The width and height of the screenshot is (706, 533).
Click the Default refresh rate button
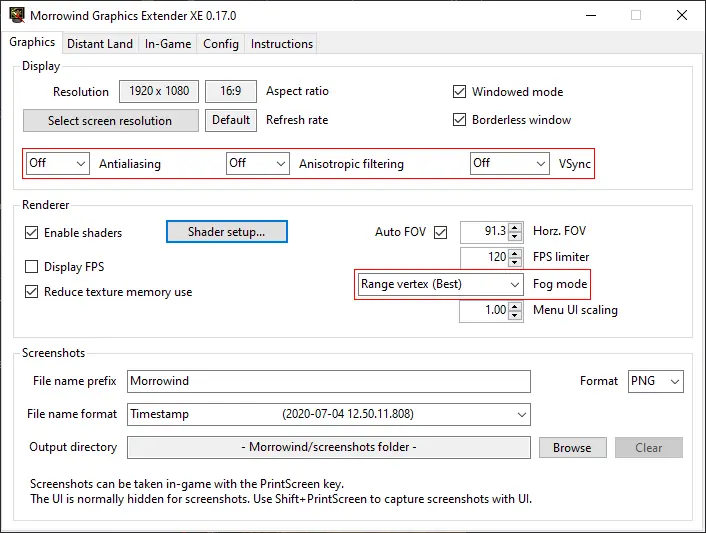231,120
